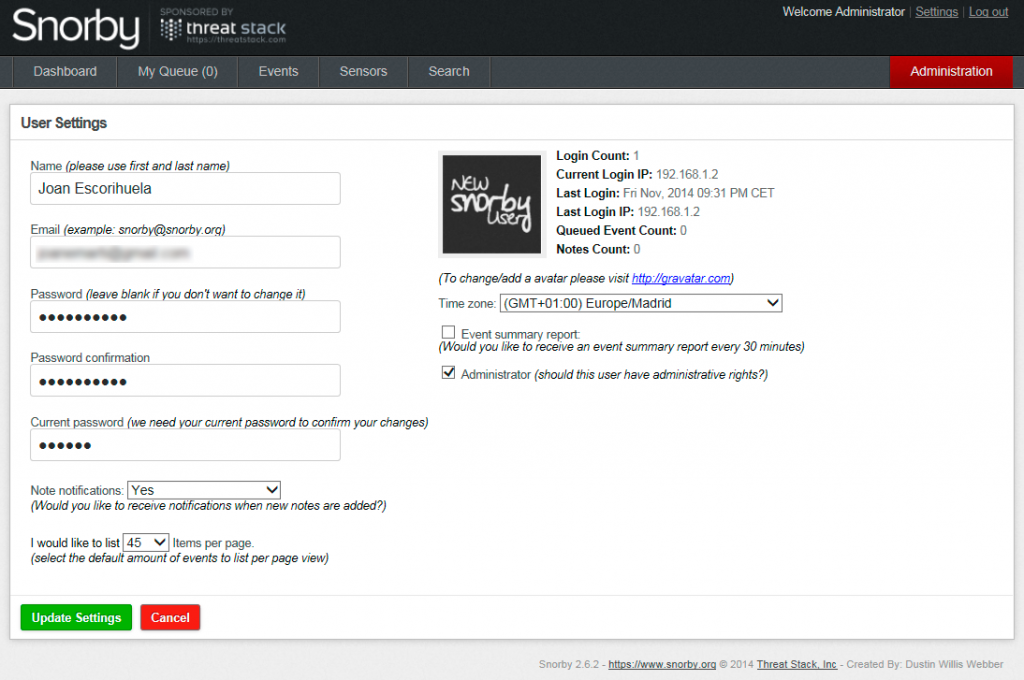Follow the gravatar.com link

(681, 278)
